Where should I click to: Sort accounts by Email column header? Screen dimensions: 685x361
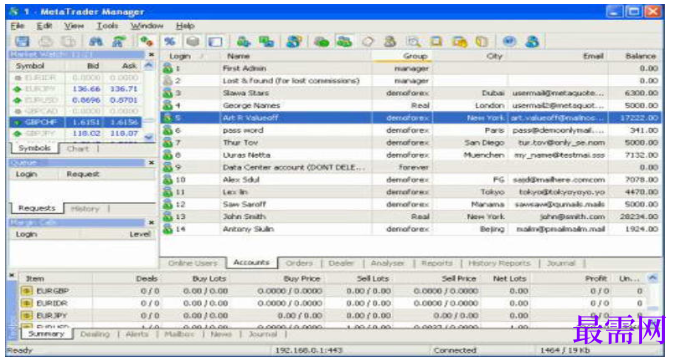[x=558, y=56]
